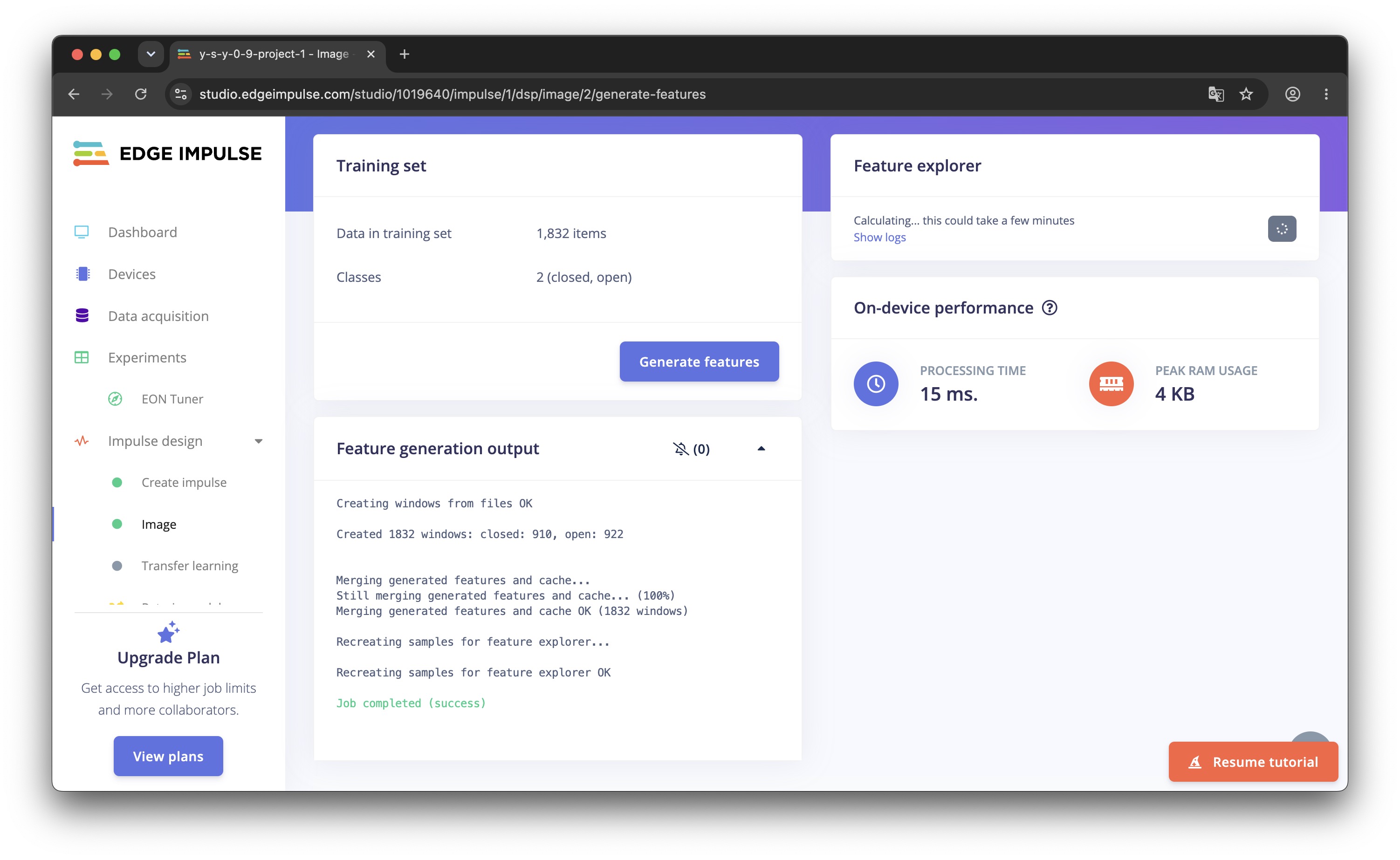Click the On-device performance help icon

[1050, 308]
